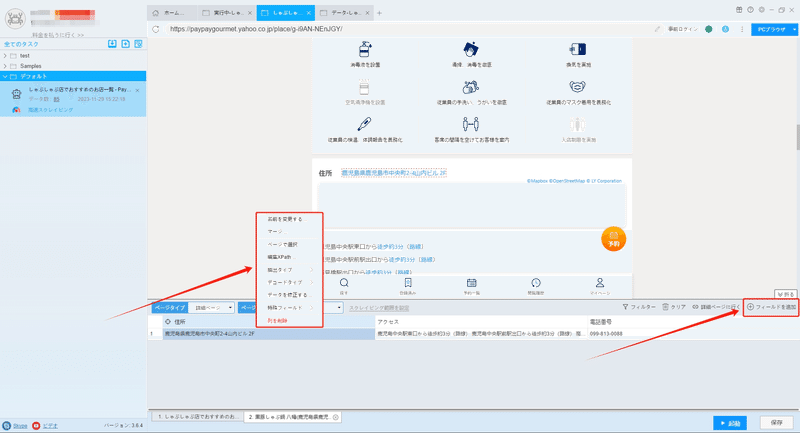Add a new tab with plus button
The height and width of the screenshot is (433, 800).
coord(379,13)
